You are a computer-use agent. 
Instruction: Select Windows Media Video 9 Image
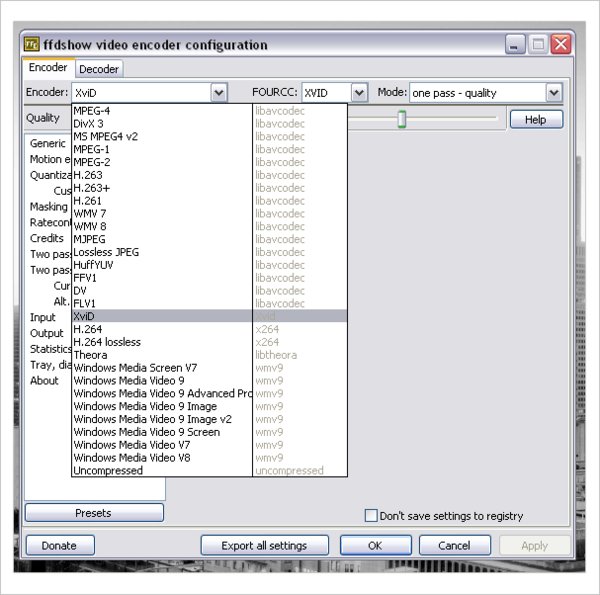(x=209, y=406)
